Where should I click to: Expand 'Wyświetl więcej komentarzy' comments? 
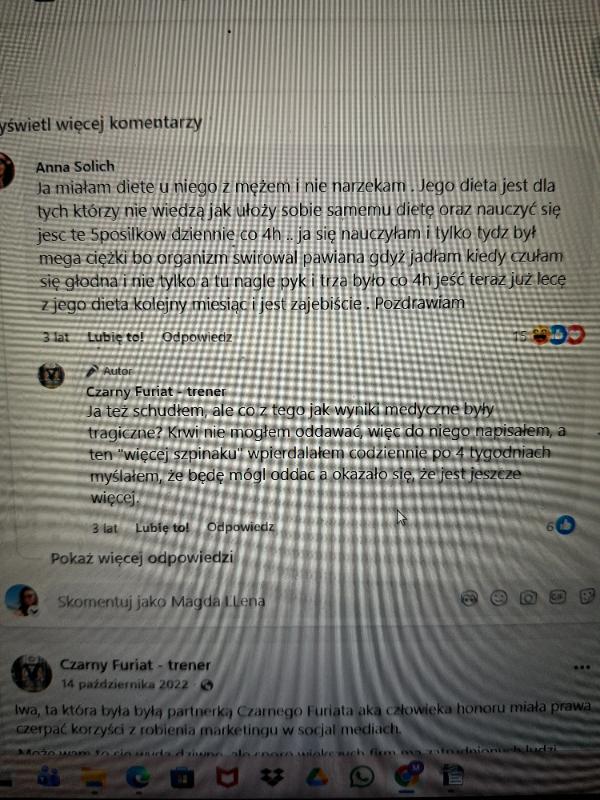pyautogui.click(x=101, y=123)
